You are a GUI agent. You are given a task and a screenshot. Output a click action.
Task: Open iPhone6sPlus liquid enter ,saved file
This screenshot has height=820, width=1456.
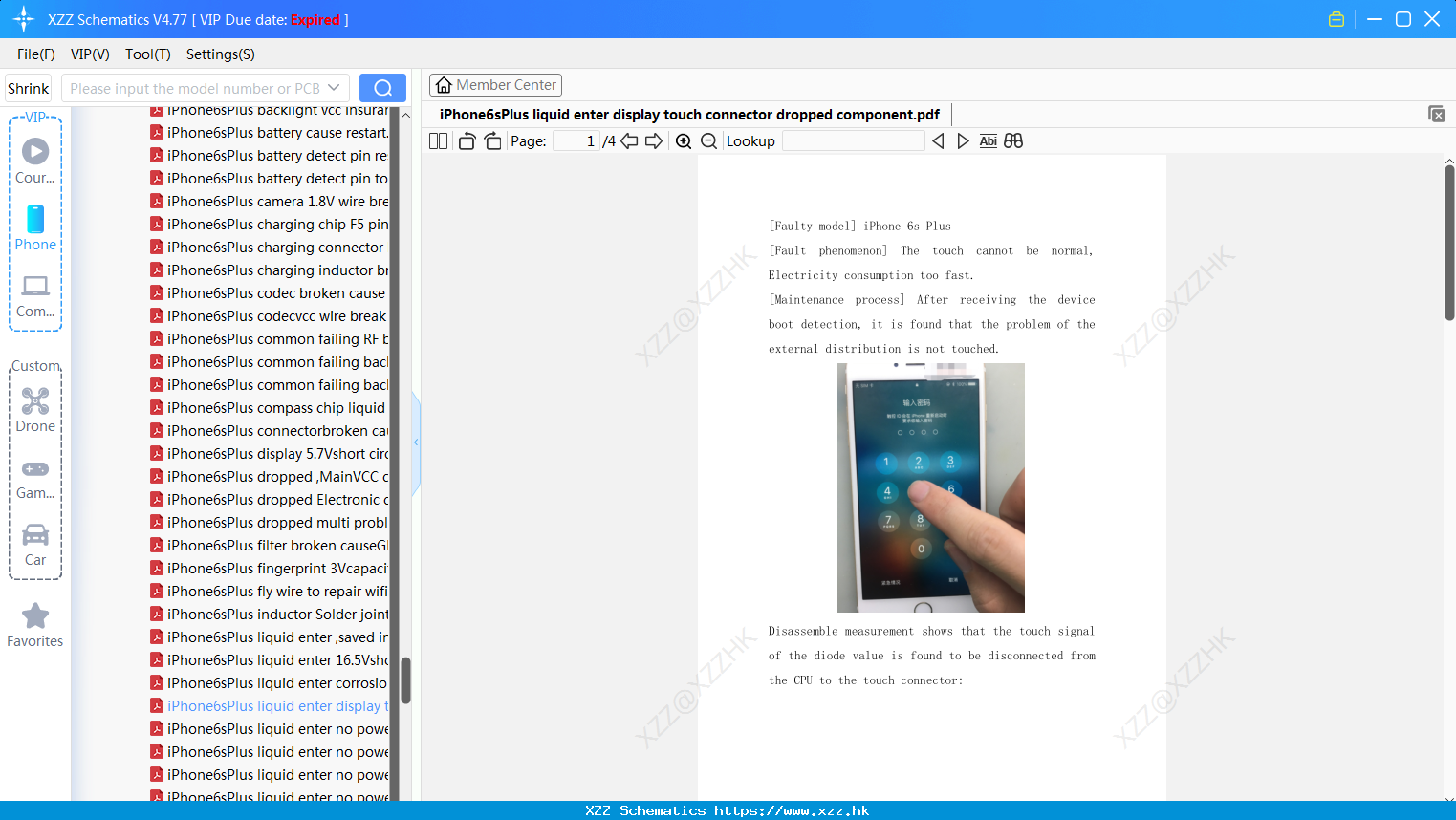tap(270, 637)
